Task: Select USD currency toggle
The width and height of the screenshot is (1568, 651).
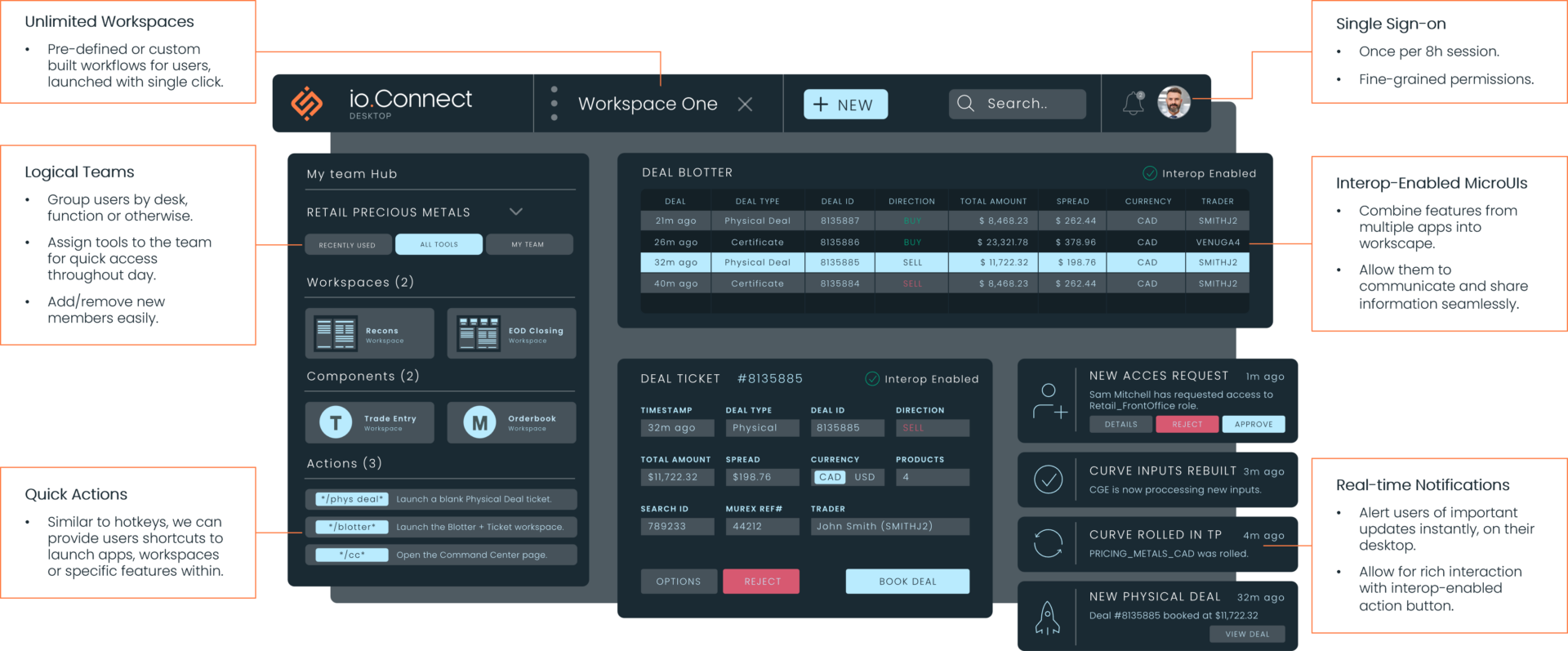Action: click(865, 477)
